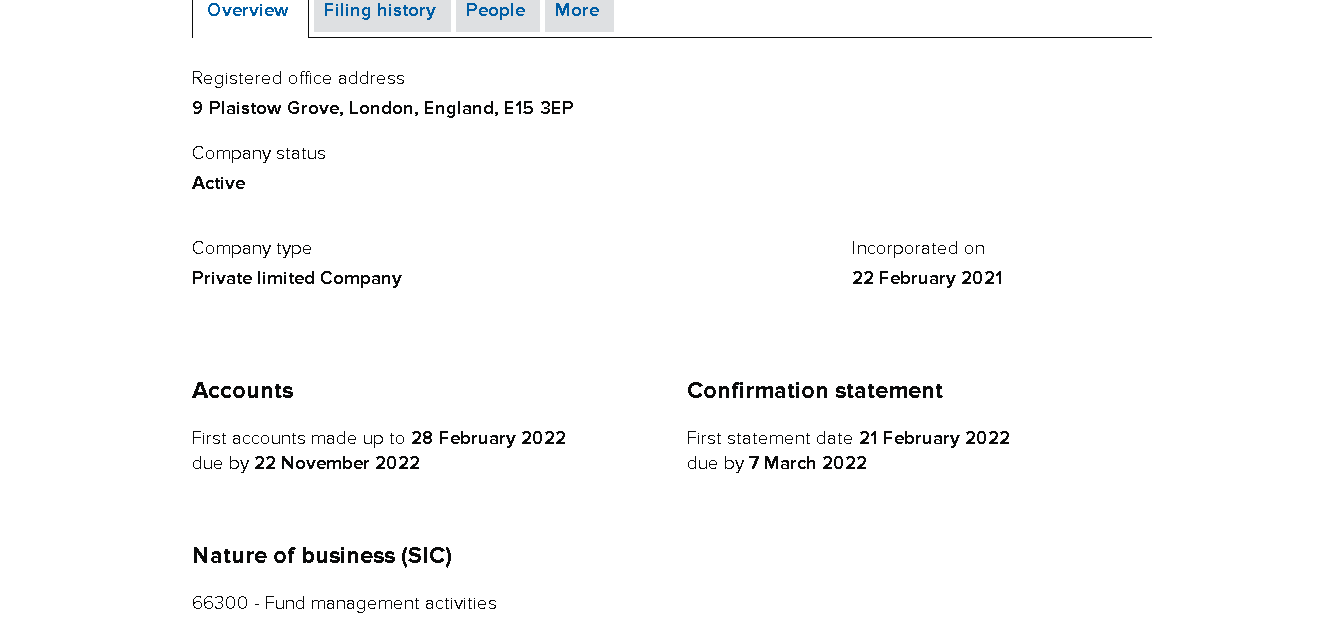The image size is (1329, 638).
Task: Open the Overview tab
Action: point(248,11)
